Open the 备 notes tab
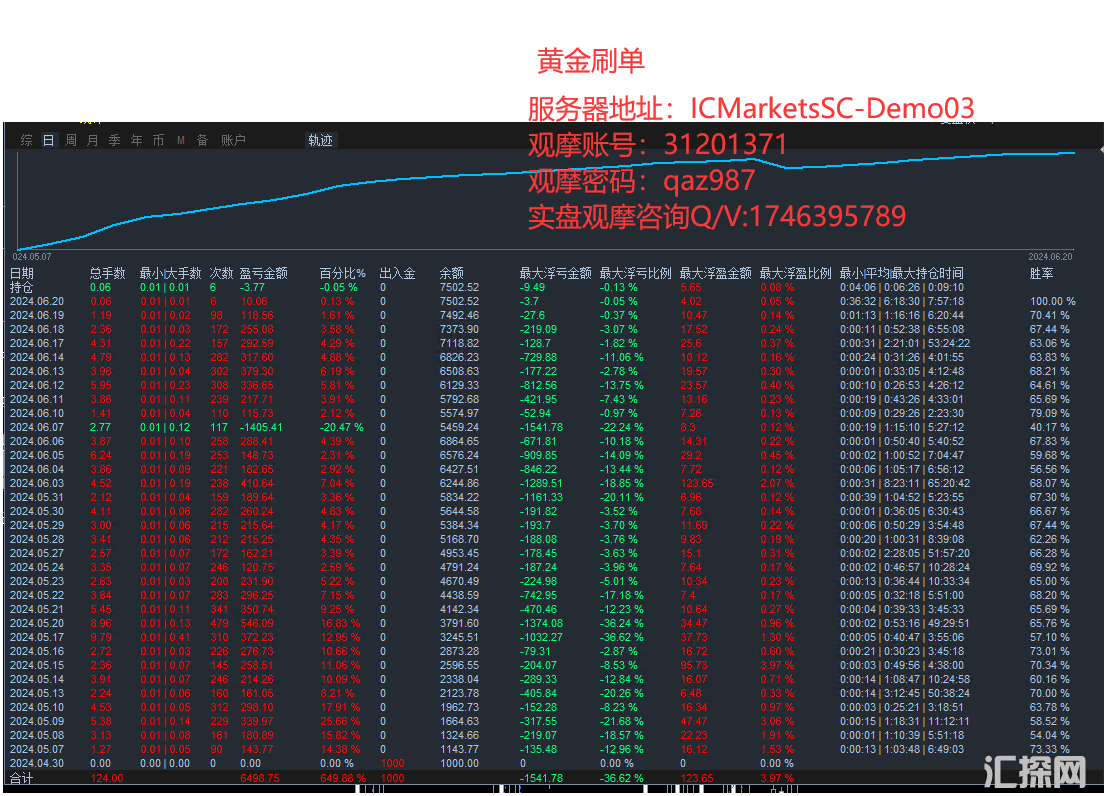1106x796 pixels. (x=202, y=141)
